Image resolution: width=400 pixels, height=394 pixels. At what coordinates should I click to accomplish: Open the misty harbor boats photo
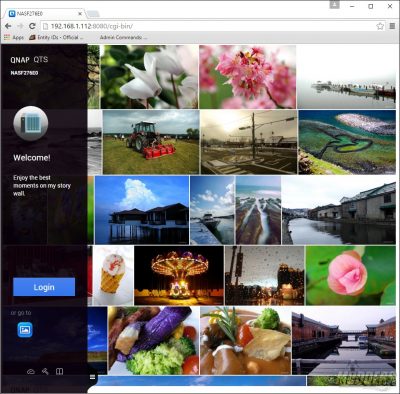pos(347,77)
